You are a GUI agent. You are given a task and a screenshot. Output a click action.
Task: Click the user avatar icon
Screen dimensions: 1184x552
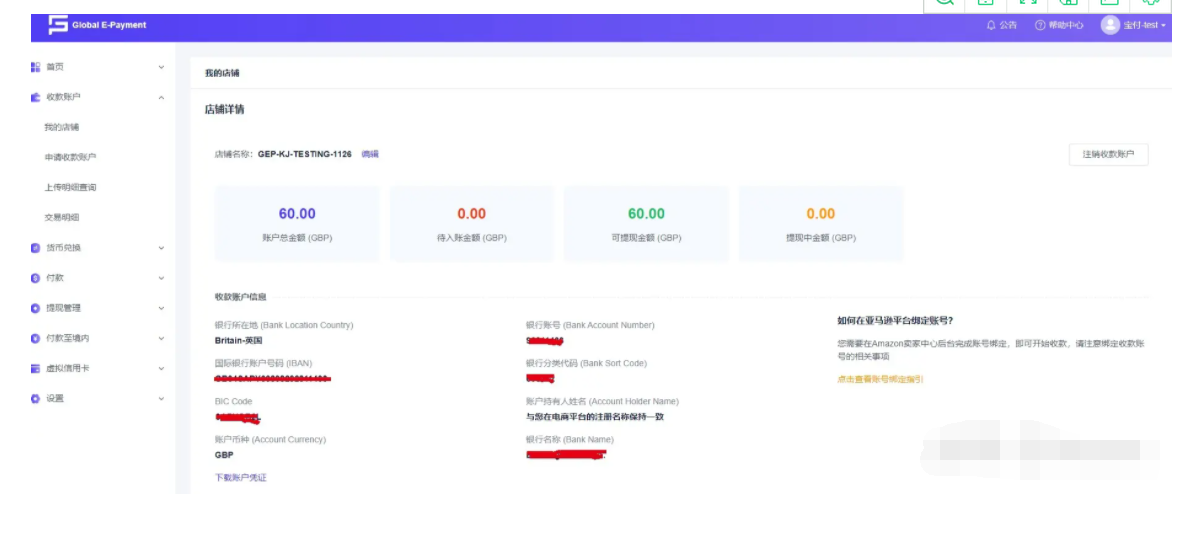pos(1110,25)
